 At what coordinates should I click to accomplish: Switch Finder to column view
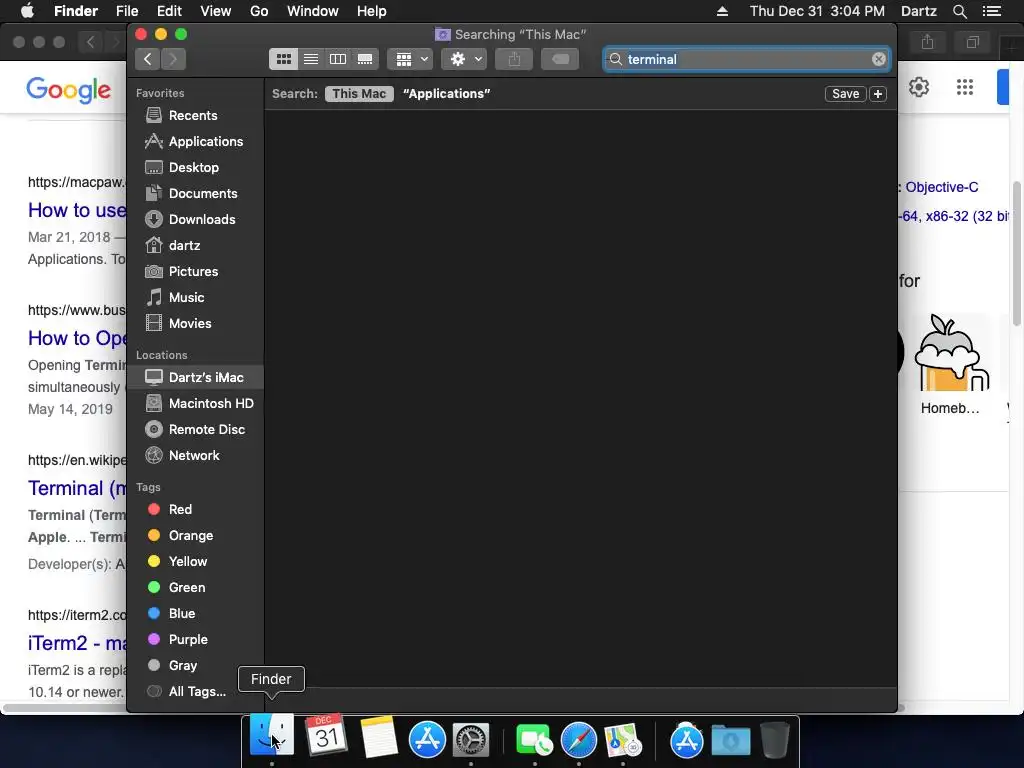pyautogui.click(x=338, y=59)
